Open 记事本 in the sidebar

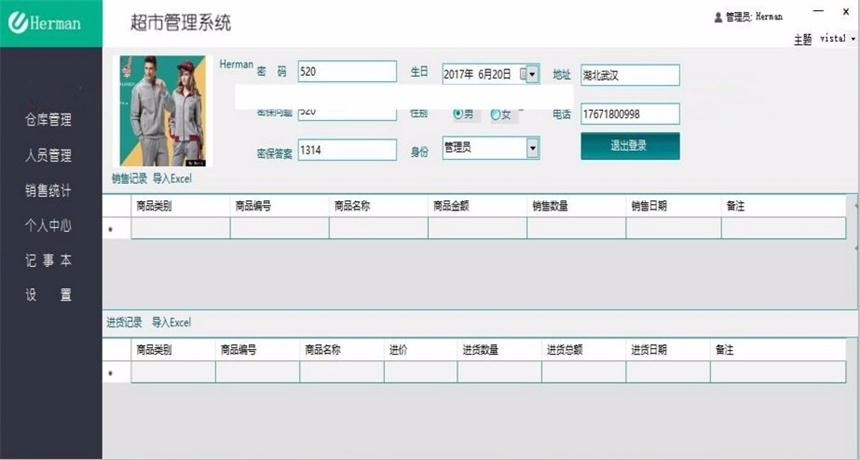pyautogui.click(x=48, y=260)
